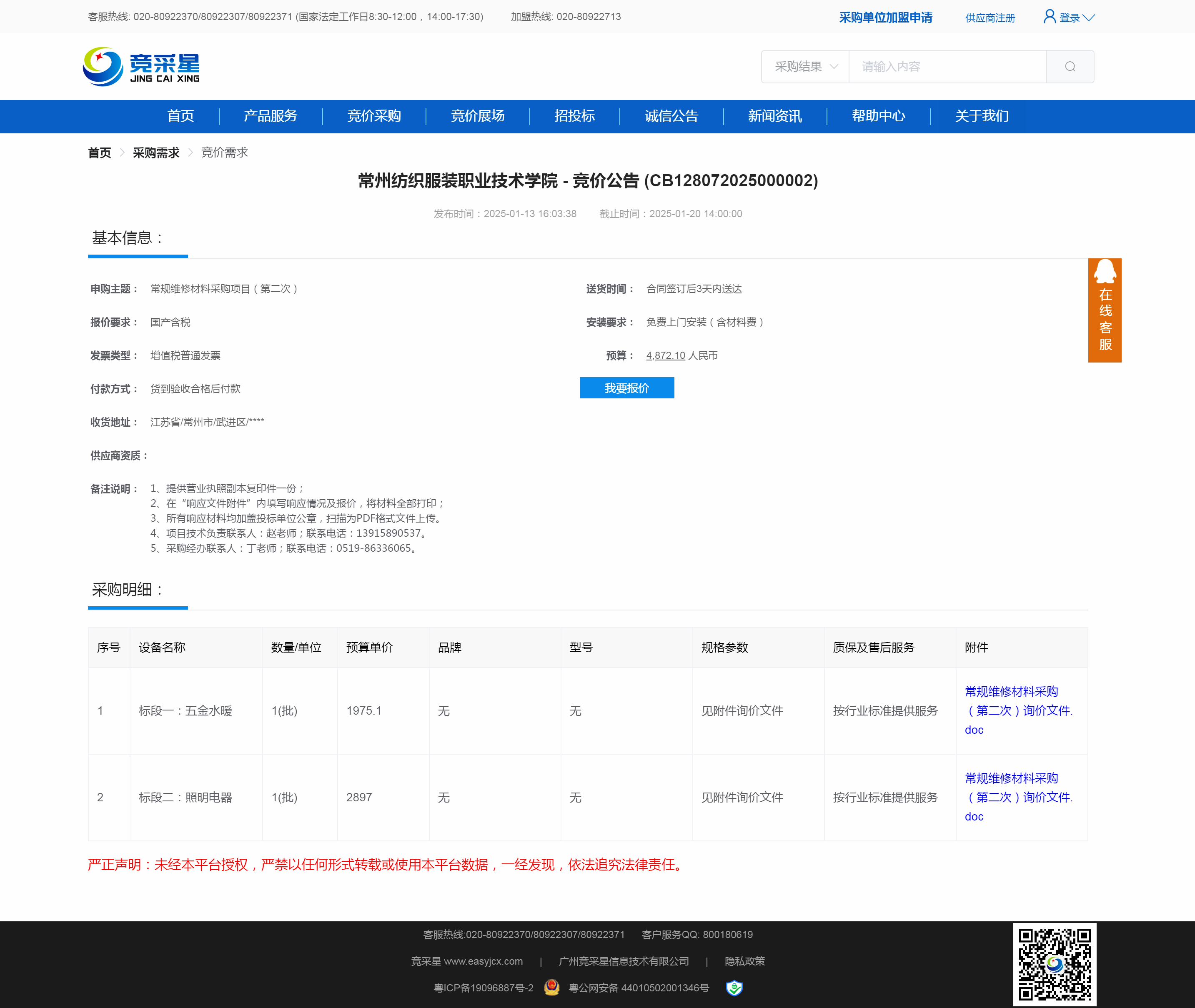Image resolution: width=1195 pixels, height=1008 pixels.
Task: Click the 我要报价 button
Action: pyautogui.click(x=626, y=388)
